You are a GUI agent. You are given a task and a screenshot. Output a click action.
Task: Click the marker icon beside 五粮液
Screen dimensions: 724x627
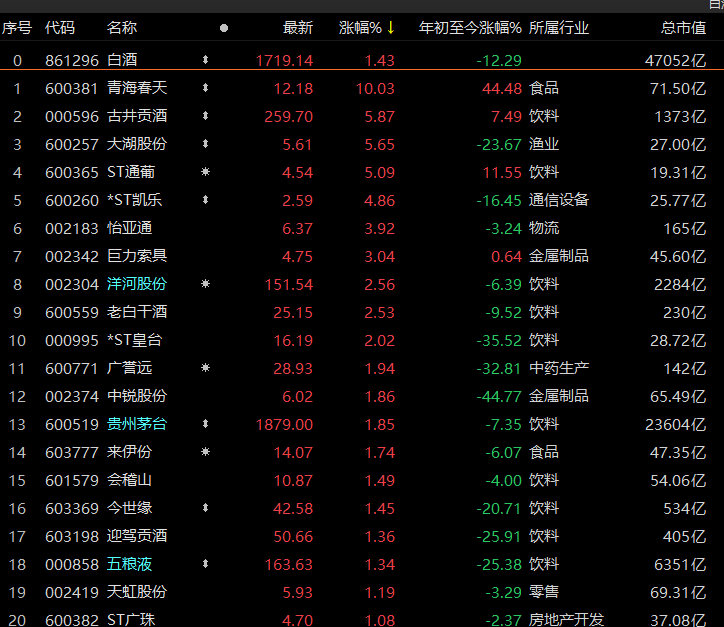click(206, 564)
